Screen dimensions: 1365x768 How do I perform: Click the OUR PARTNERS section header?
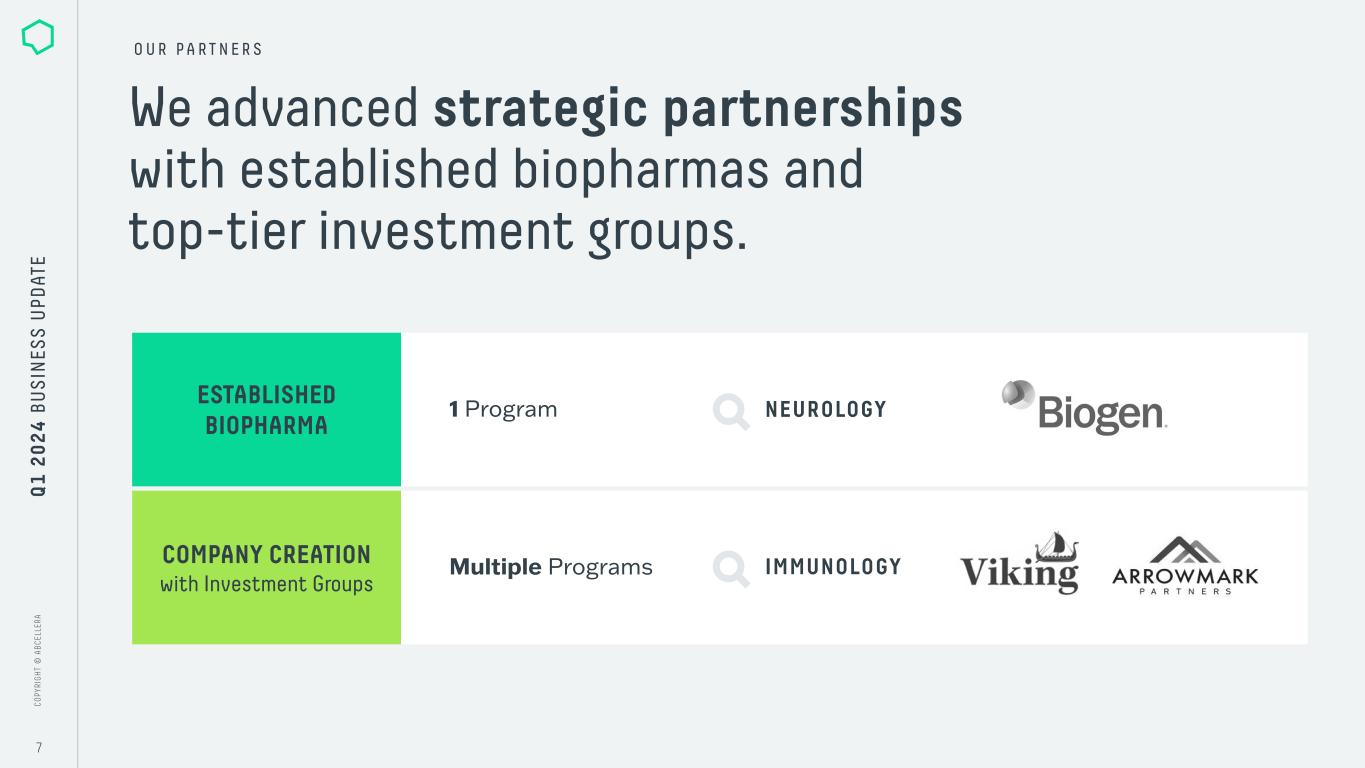click(198, 49)
